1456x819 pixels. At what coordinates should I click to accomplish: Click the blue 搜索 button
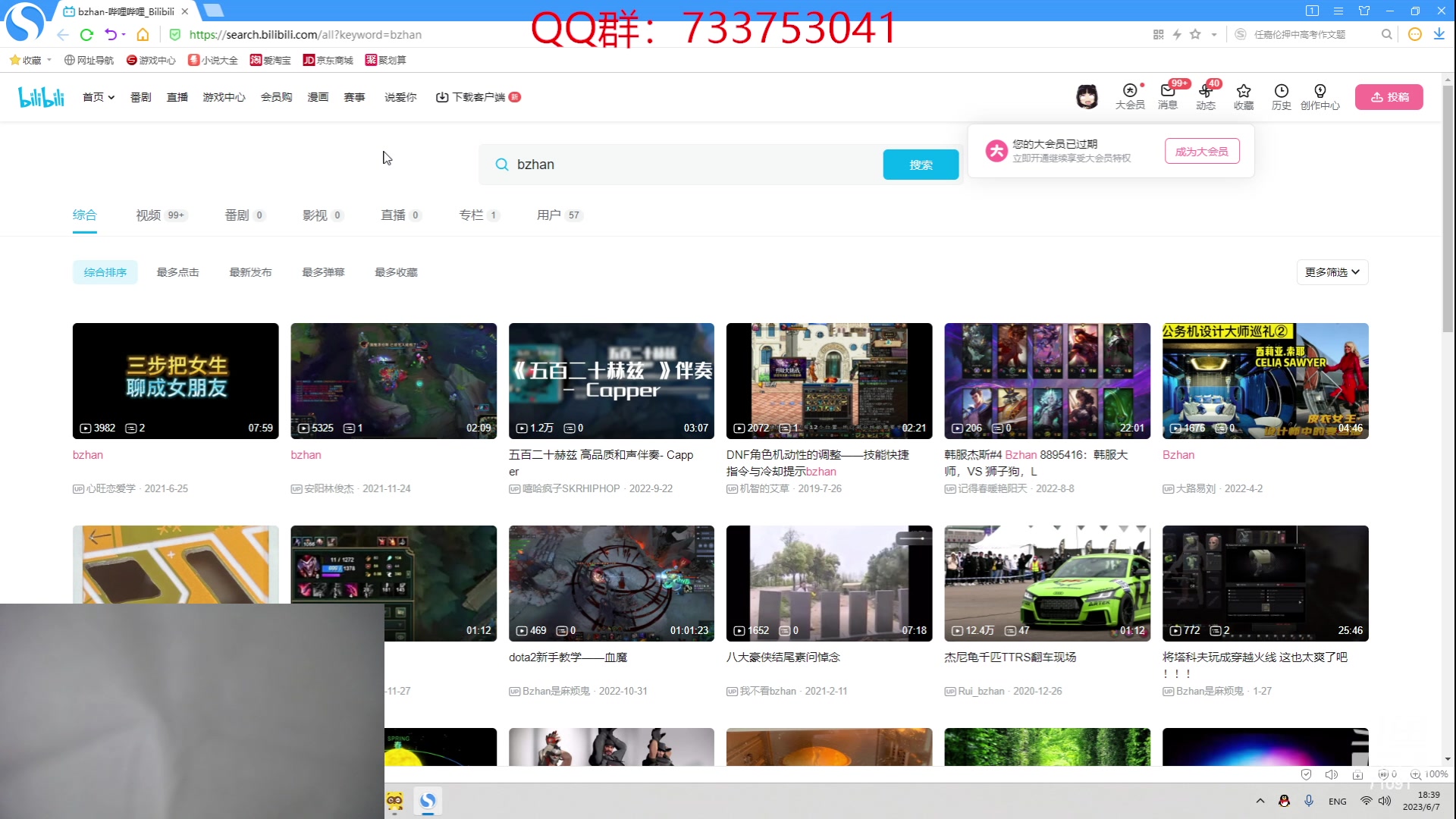[x=921, y=165]
